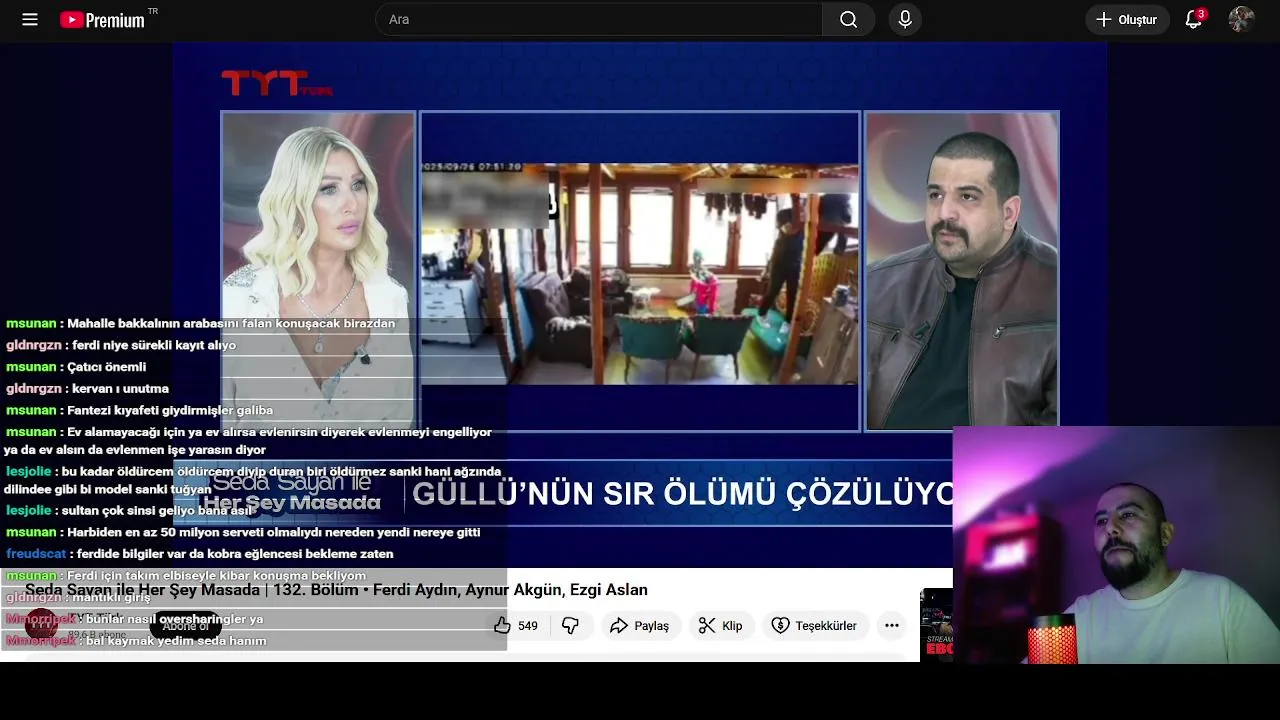Click freudscat's chat message
The image size is (1280, 720).
tap(200, 554)
